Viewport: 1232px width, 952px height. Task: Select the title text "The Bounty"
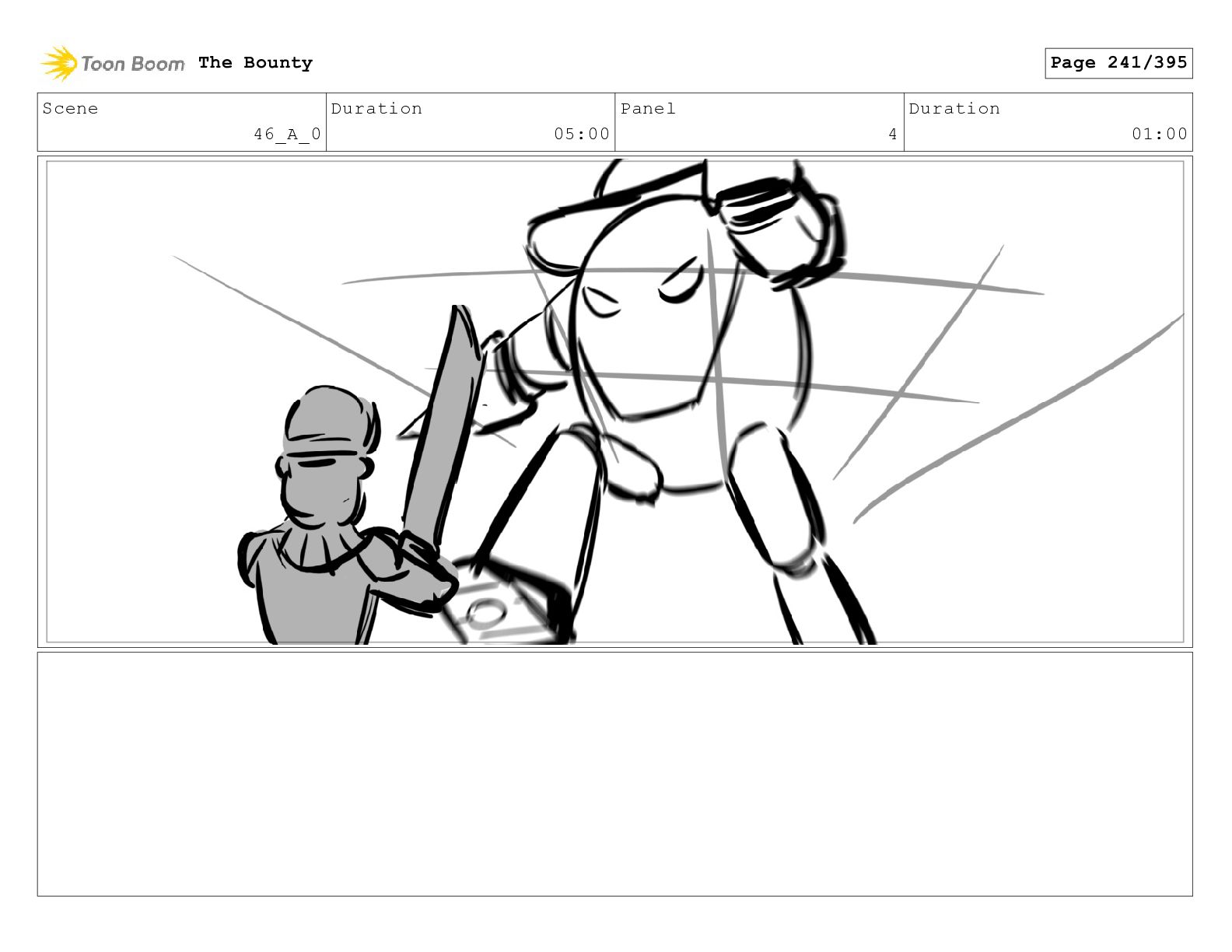tap(255, 63)
